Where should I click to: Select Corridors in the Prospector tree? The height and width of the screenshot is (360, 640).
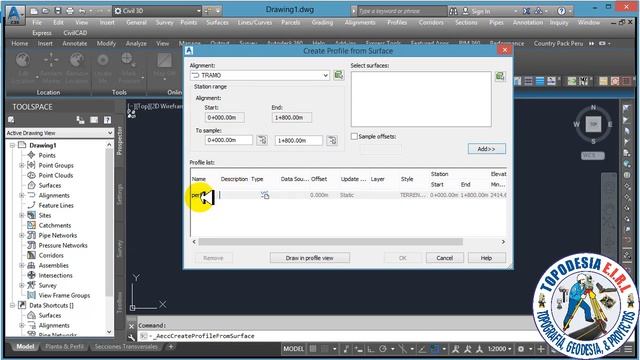[51, 256]
